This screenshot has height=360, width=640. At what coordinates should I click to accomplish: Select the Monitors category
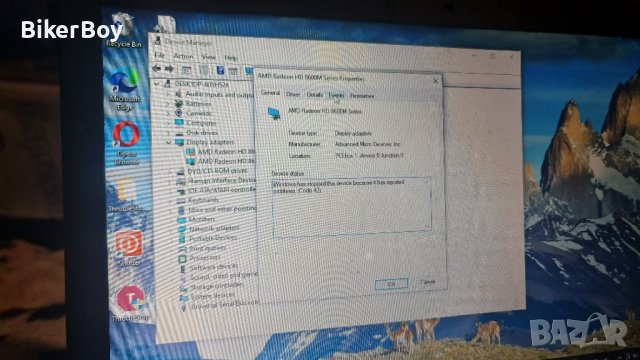point(202,219)
